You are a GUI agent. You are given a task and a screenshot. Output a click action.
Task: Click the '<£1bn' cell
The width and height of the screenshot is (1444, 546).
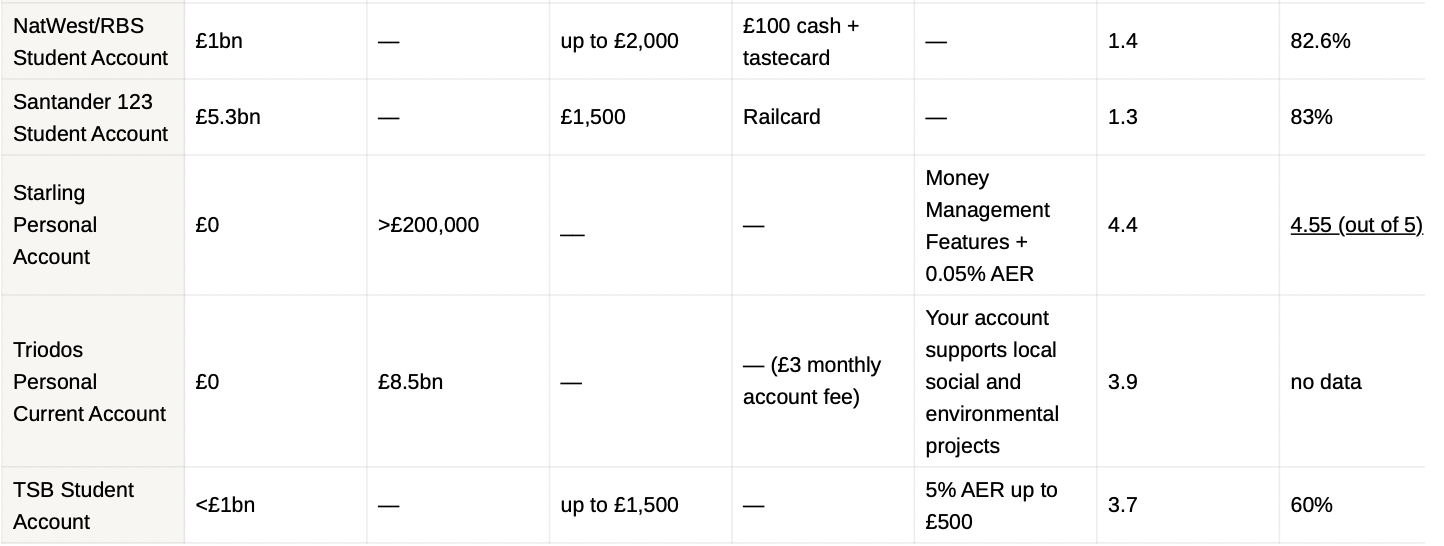[275, 505]
